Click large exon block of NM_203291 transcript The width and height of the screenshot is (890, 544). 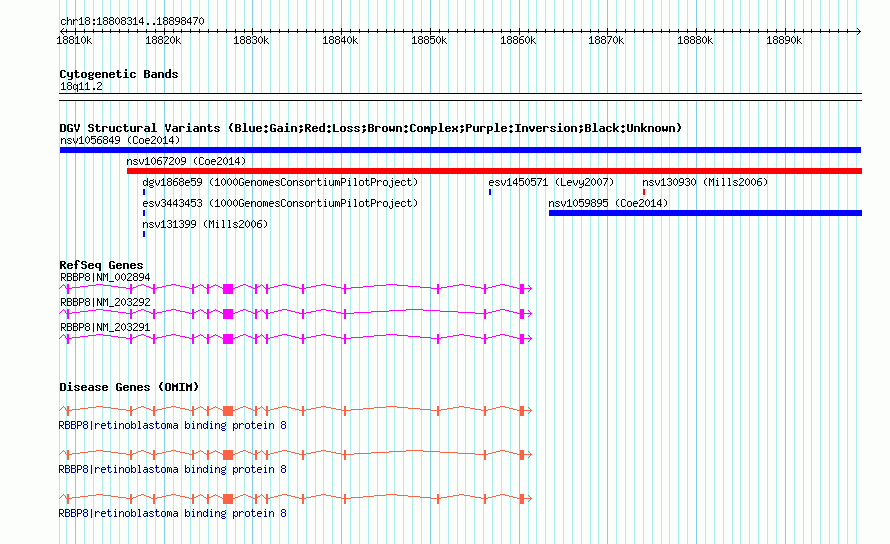[228, 339]
